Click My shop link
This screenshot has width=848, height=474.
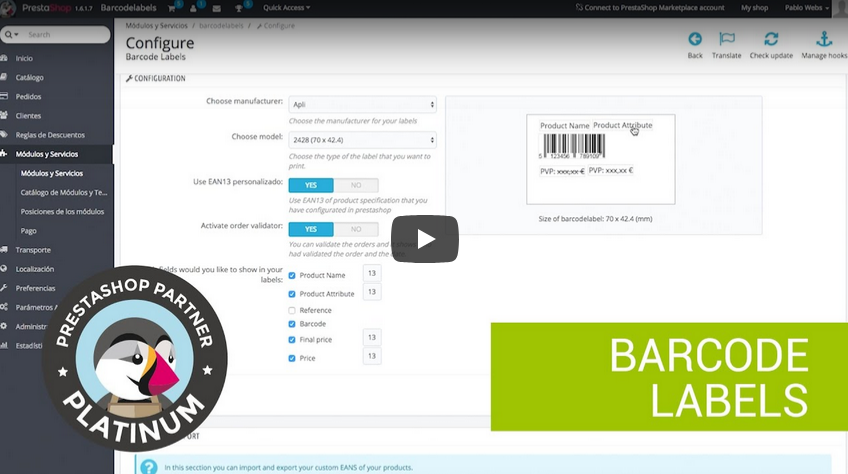click(754, 8)
